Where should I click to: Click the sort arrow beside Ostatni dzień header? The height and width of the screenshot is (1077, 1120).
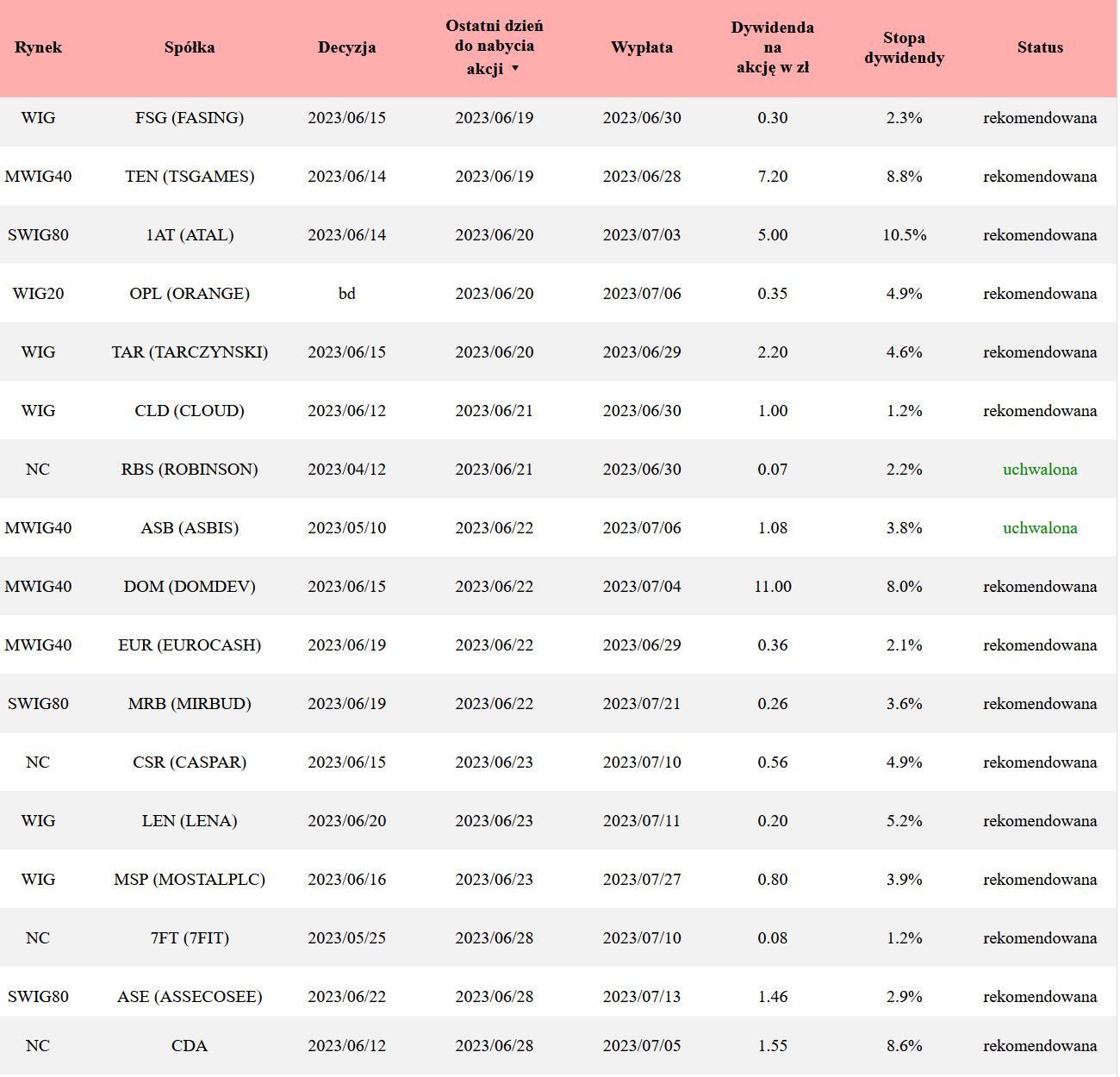515,69
